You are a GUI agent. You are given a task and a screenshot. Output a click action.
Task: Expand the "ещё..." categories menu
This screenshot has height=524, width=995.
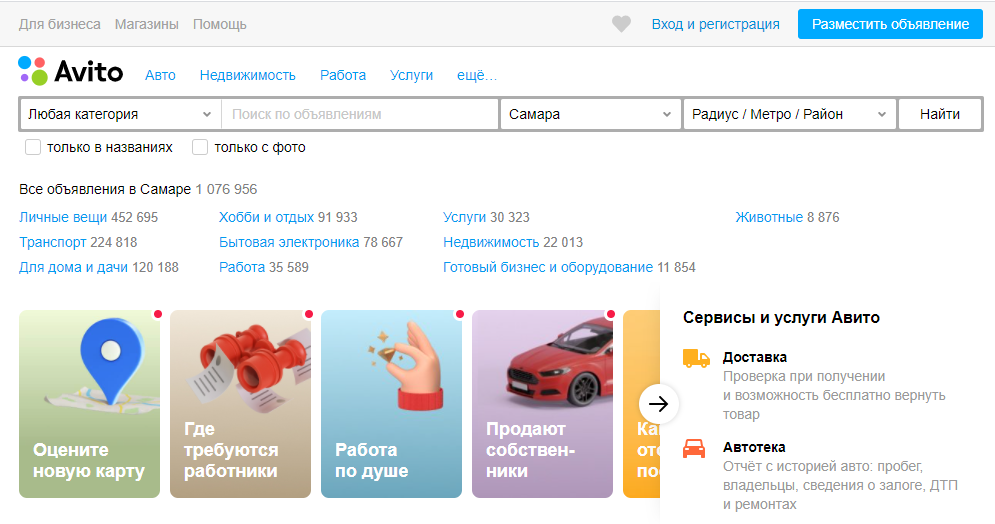click(x=477, y=75)
